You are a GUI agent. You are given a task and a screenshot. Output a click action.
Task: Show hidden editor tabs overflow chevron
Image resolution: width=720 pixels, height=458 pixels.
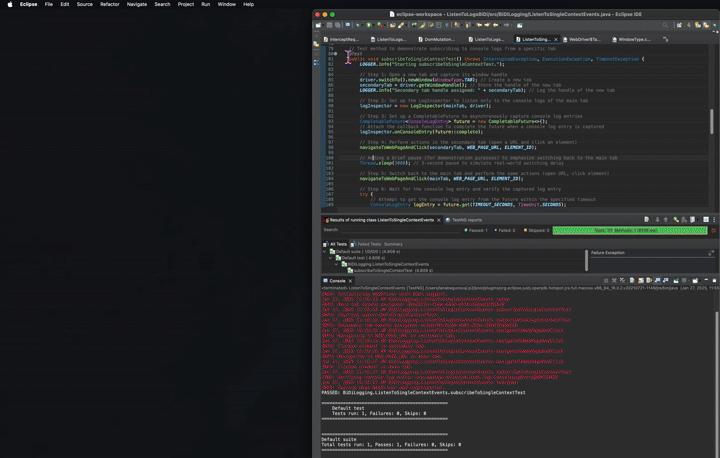[665, 40]
